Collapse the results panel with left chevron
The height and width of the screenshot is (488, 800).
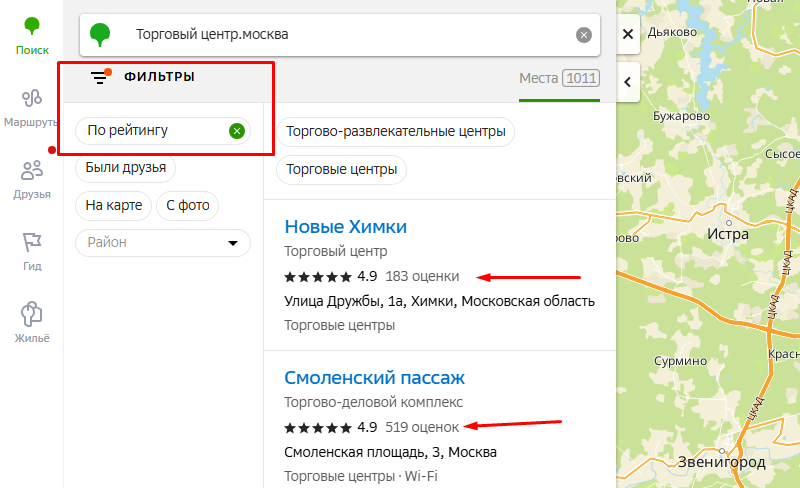(x=628, y=82)
